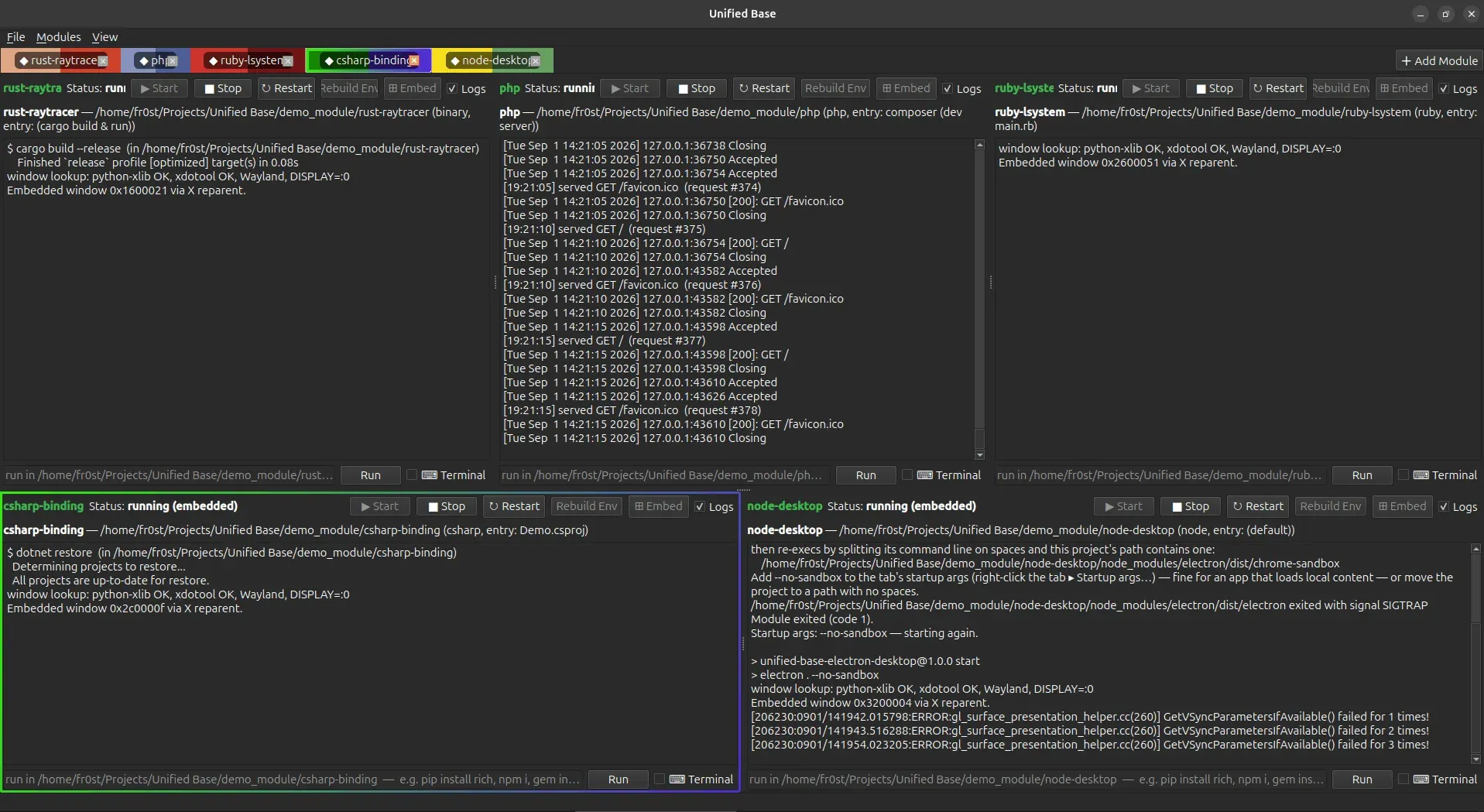The image size is (1484, 812).
Task: Click Start for rust-raytracer
Action: pos(159,88)
